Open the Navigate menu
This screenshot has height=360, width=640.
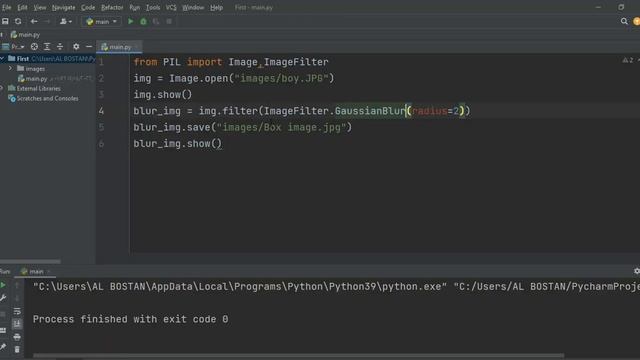coord(63,7)
